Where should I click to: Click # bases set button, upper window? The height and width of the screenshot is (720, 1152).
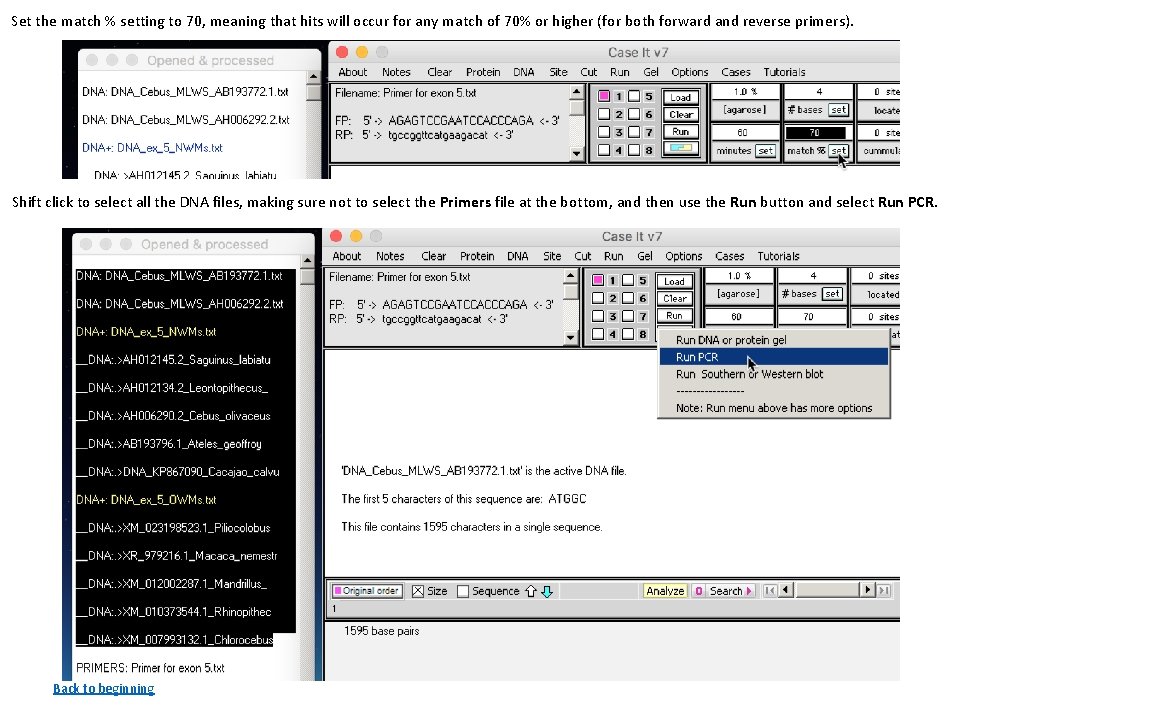tap(838, 109)
